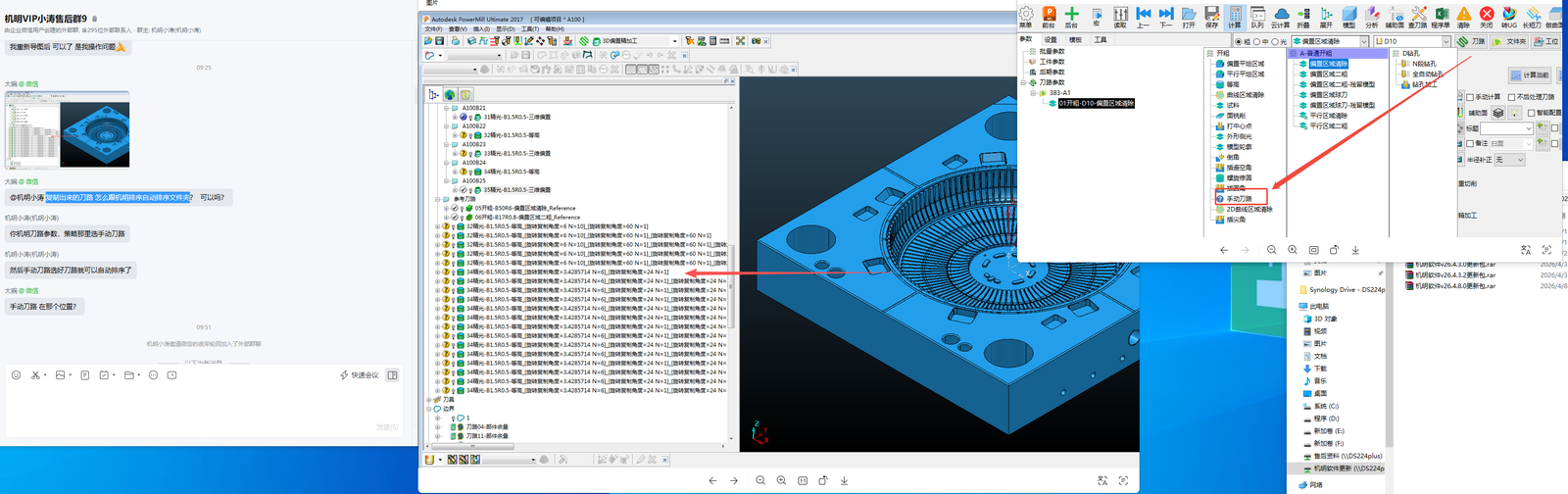Screen dimensions: 1568x494
Task: Open the 工具(T) menu in PowerMill
Action: pos(529,29)
